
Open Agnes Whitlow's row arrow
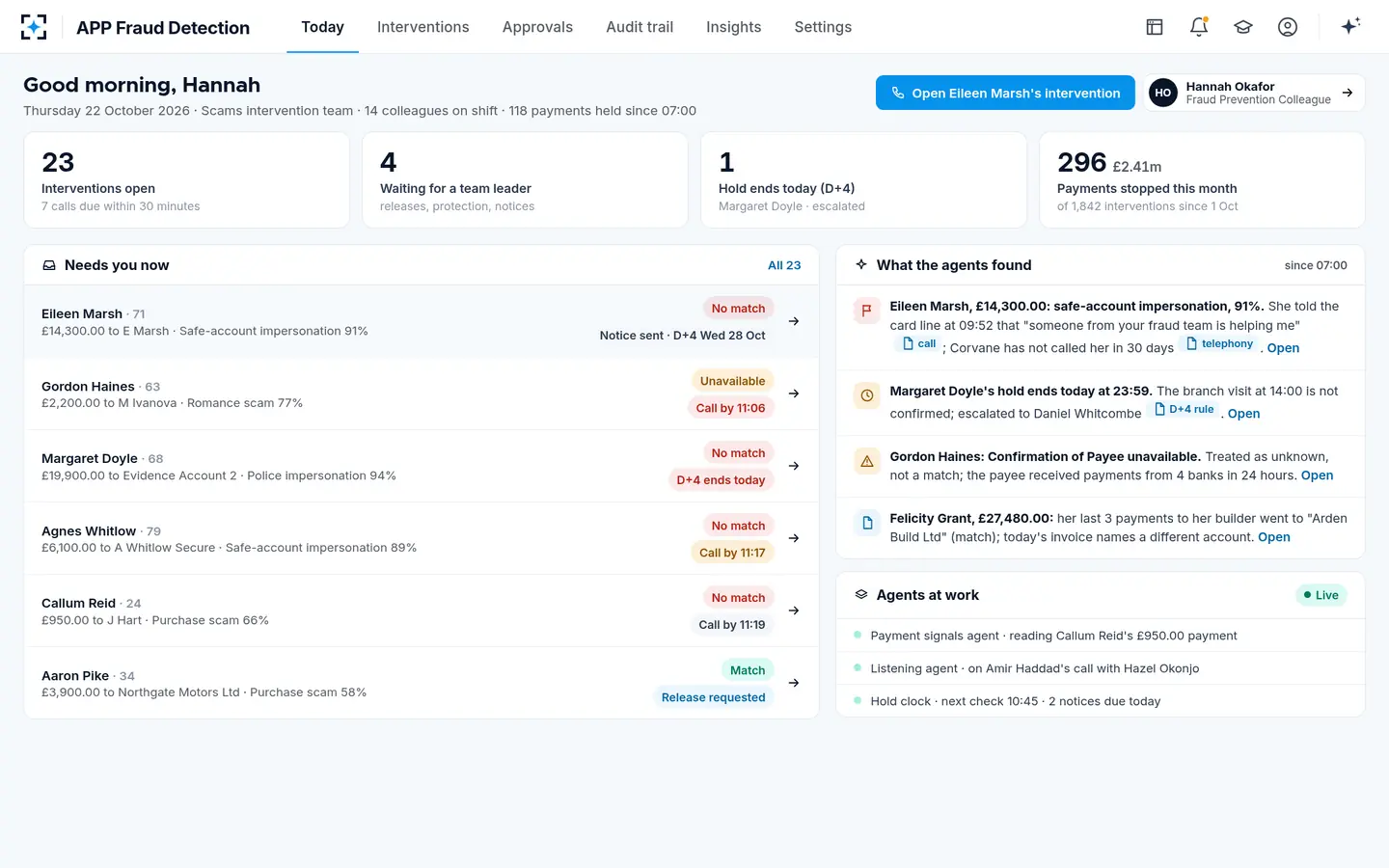click(794, 538)
